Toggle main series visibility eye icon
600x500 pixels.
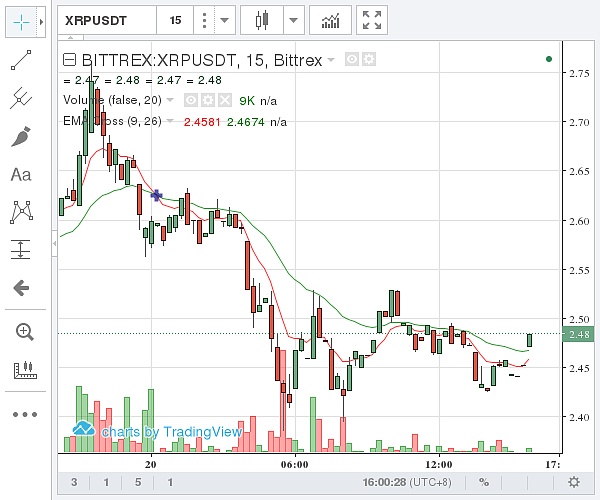coord(352,59)
